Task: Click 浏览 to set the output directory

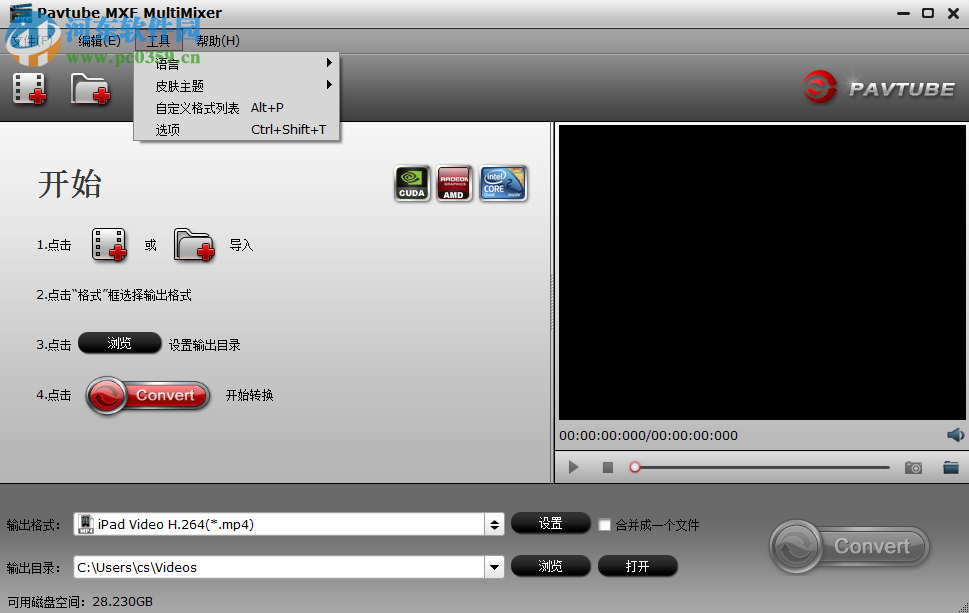Action: 549,566
